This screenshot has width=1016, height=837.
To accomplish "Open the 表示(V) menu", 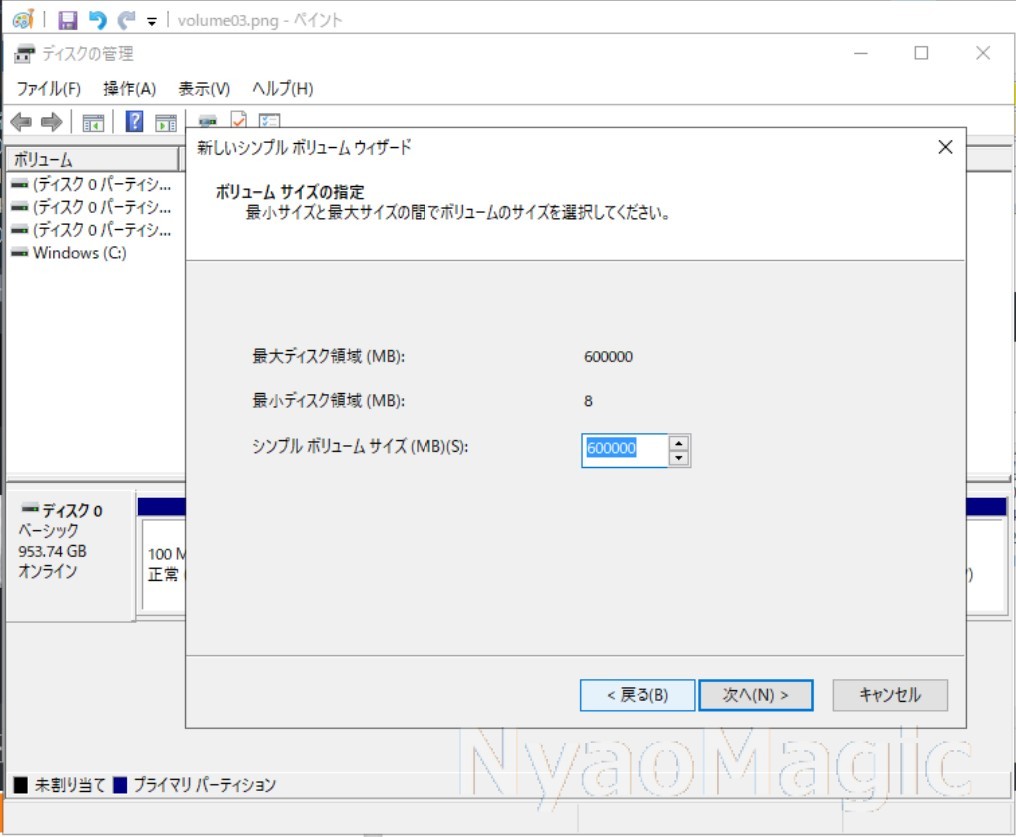I will click(x=204, y=88).
